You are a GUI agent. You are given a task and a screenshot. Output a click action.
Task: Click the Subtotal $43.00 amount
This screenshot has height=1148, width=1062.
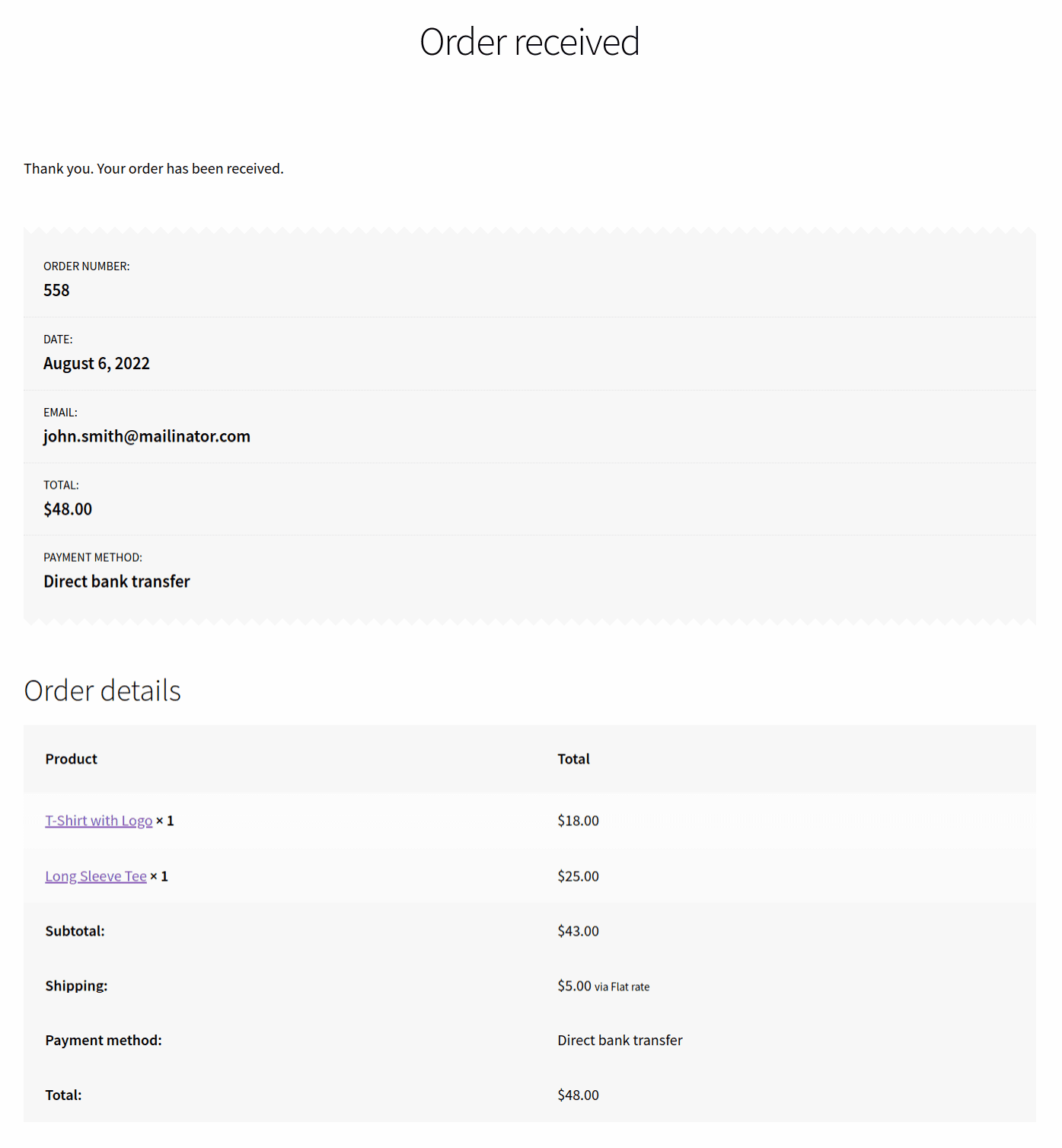(x=579, y=931)
